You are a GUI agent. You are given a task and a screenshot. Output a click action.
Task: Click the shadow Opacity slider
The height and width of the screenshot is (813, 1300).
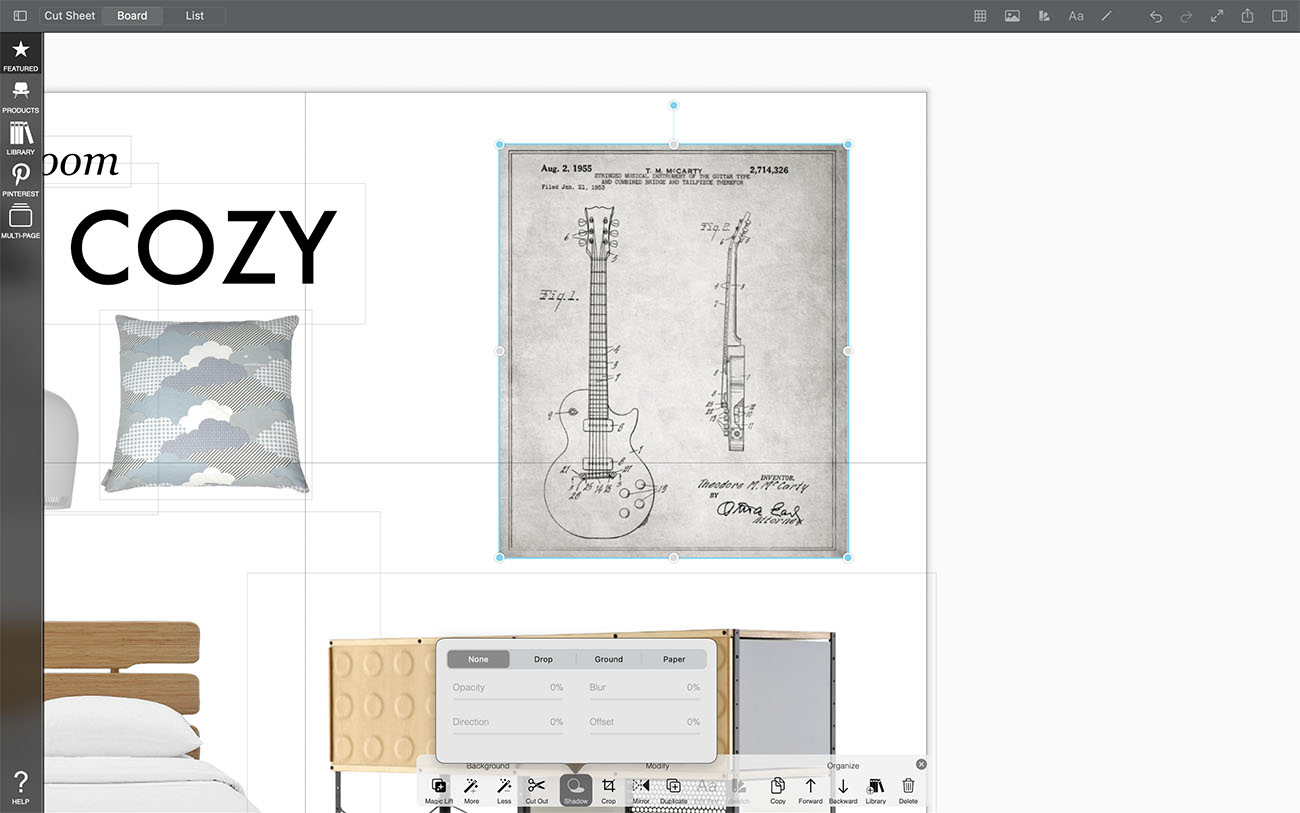click(505, 699)
